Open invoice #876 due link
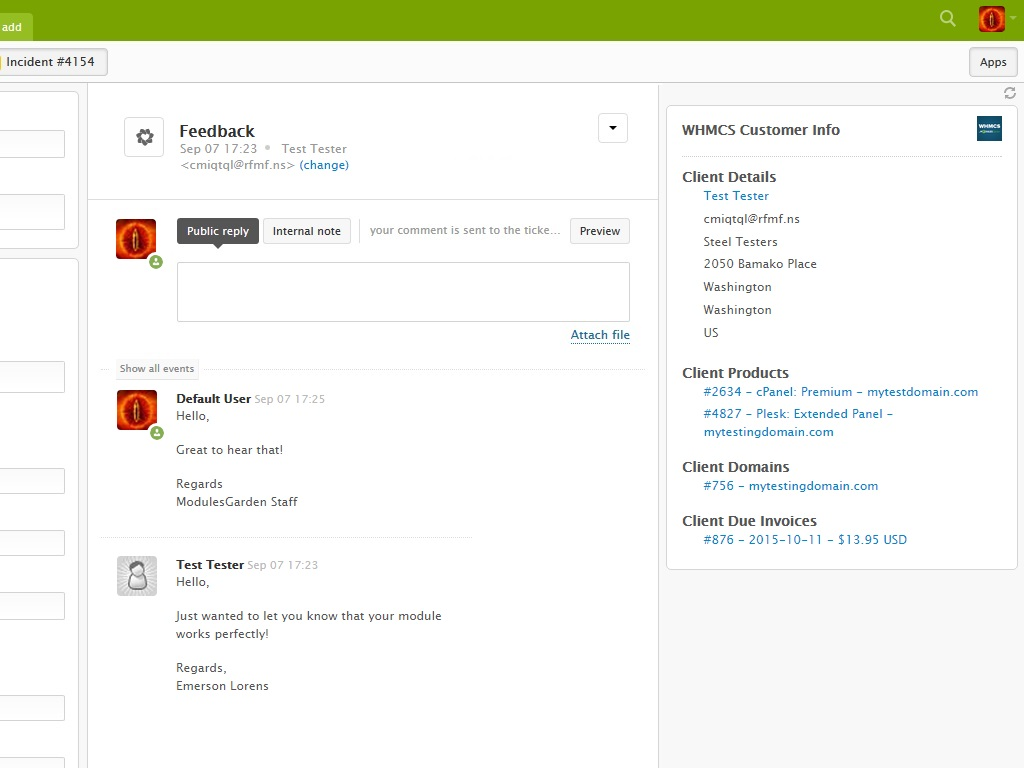Image resolution: width=1024 pixels, height=768 pixels. click(x=805, y=540)
